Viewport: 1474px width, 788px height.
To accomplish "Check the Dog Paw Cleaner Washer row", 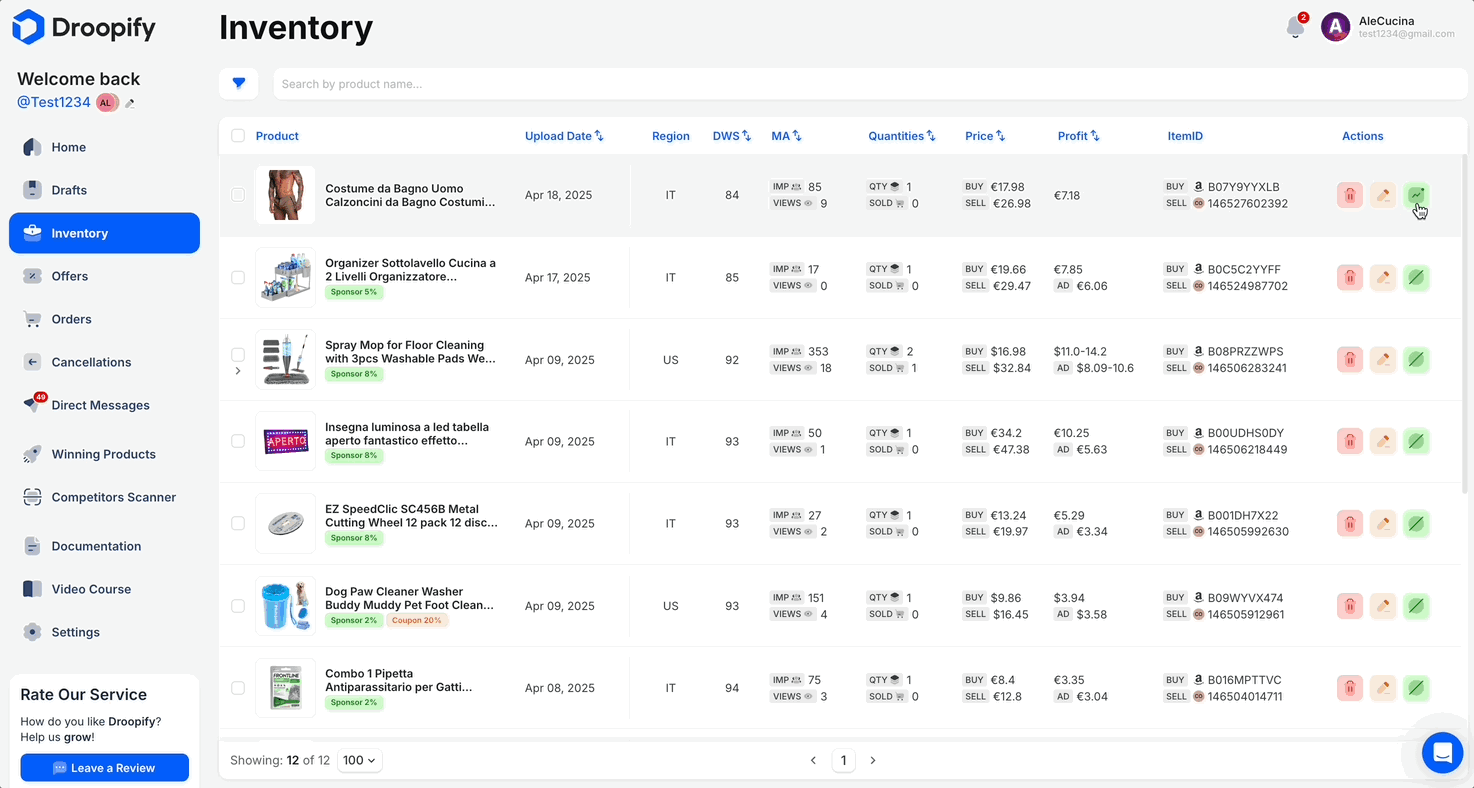I will (238, 606).
